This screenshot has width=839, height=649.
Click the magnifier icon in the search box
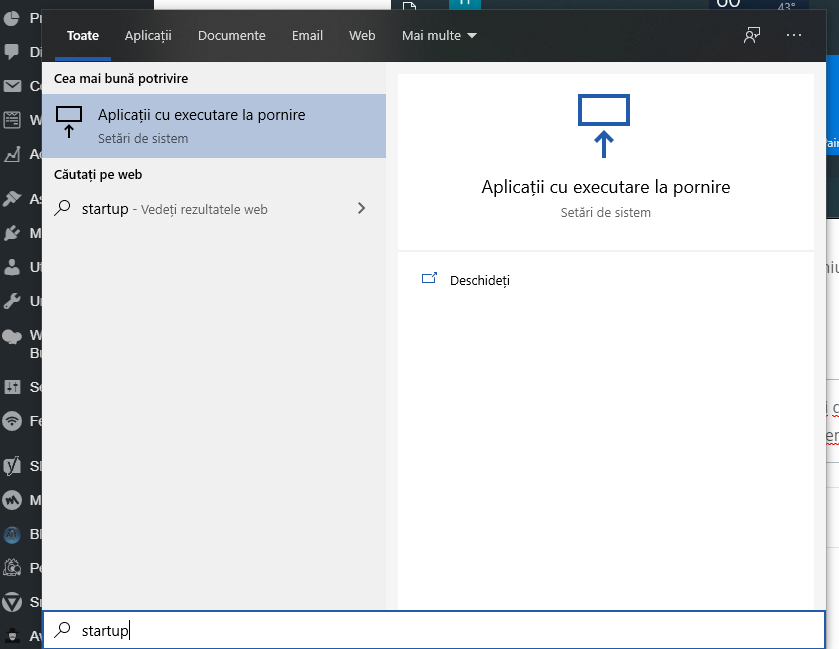(x=62, y=629)
